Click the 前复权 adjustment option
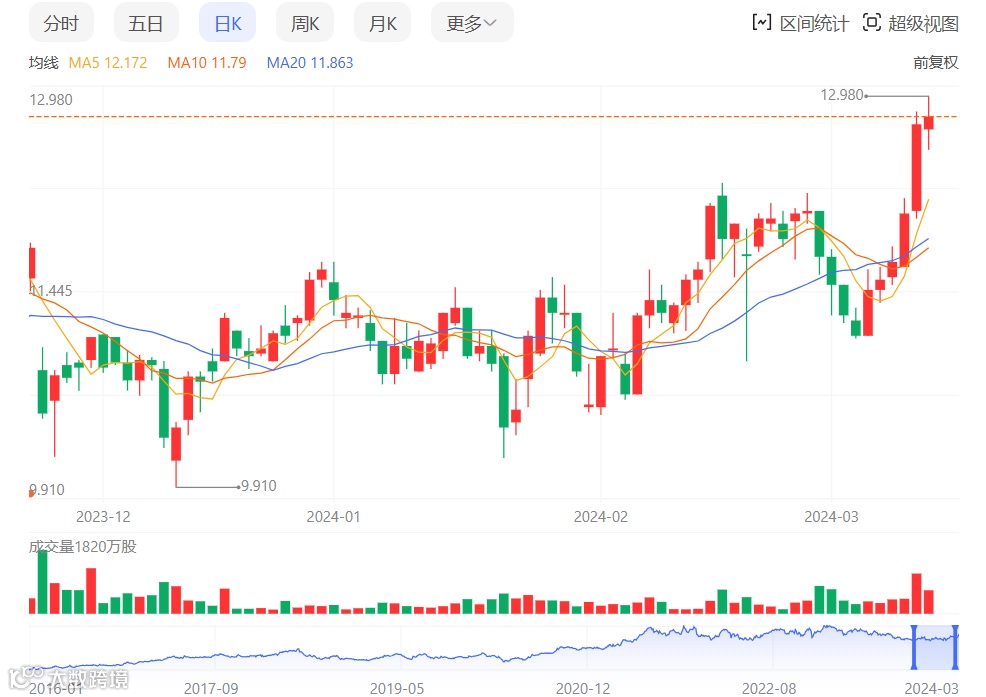Screen dimensions: 986x697 [x=936, y=62]
